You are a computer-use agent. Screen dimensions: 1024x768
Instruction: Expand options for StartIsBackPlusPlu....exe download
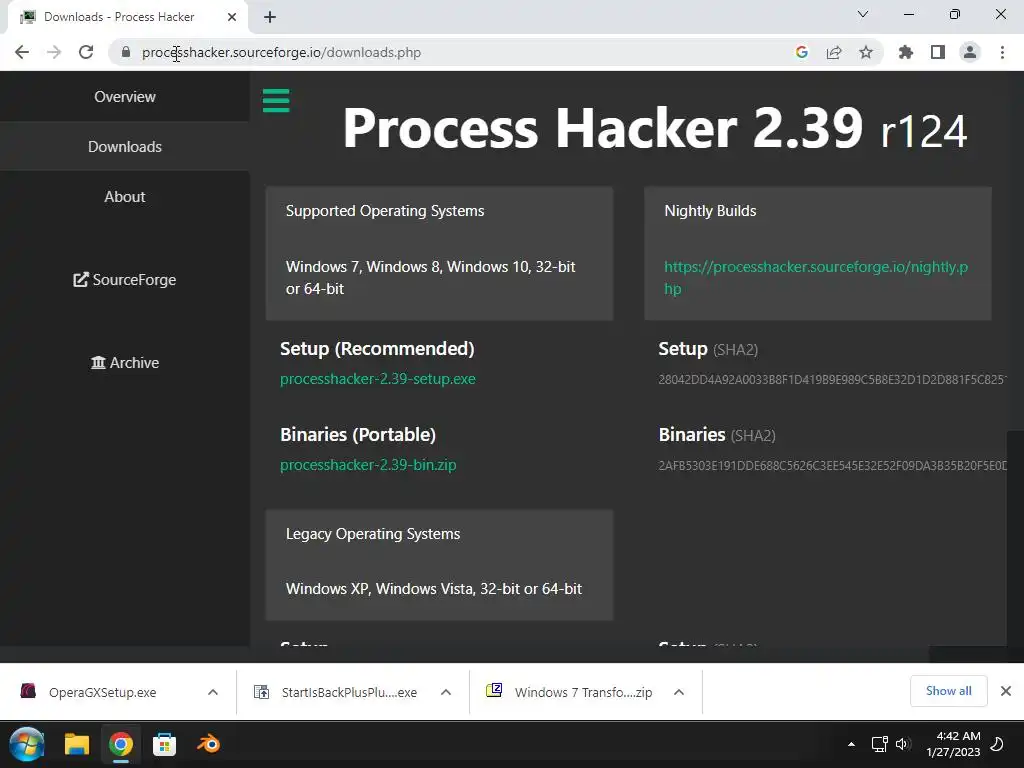click(446, 692)
